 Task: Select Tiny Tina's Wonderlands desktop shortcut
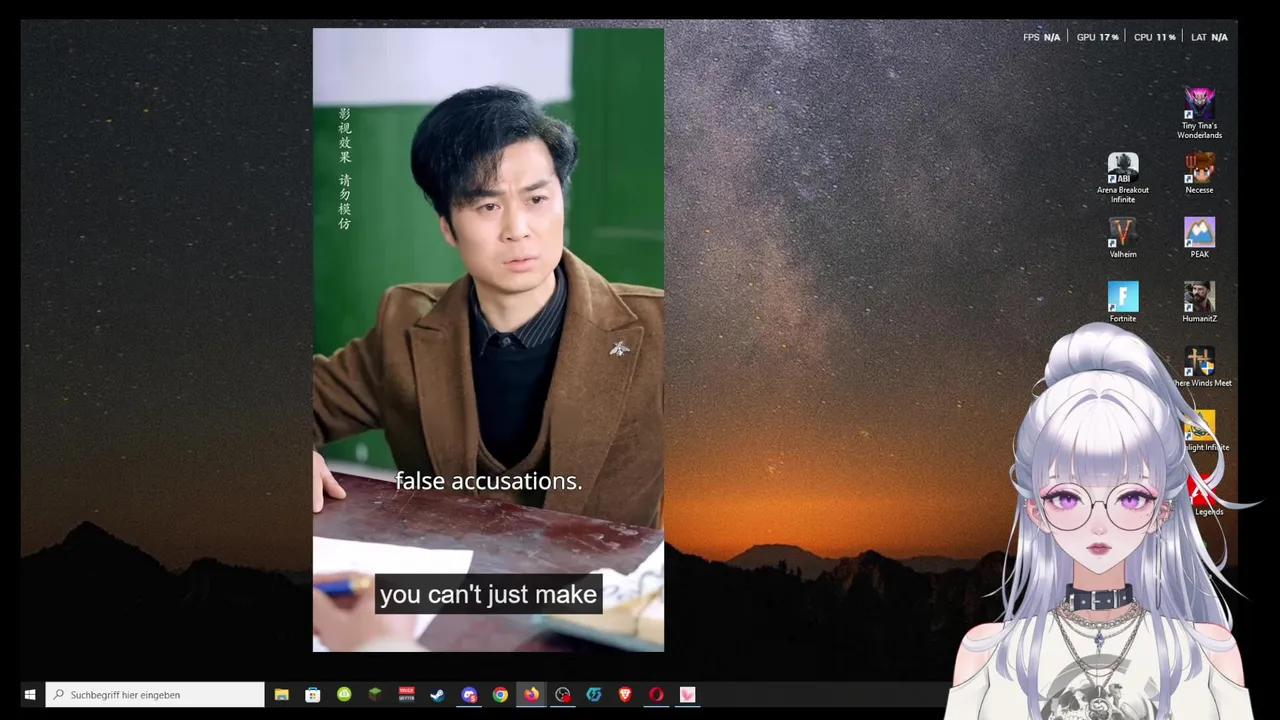tap(1200, 113)
